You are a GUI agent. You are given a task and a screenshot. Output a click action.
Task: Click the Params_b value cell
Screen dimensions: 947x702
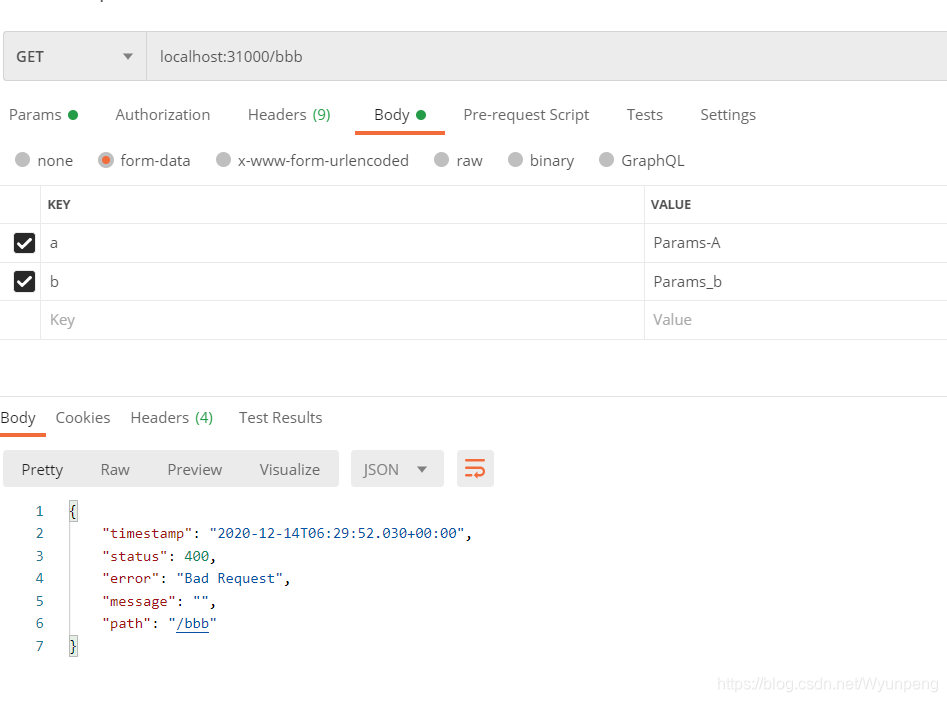point(796,282)
